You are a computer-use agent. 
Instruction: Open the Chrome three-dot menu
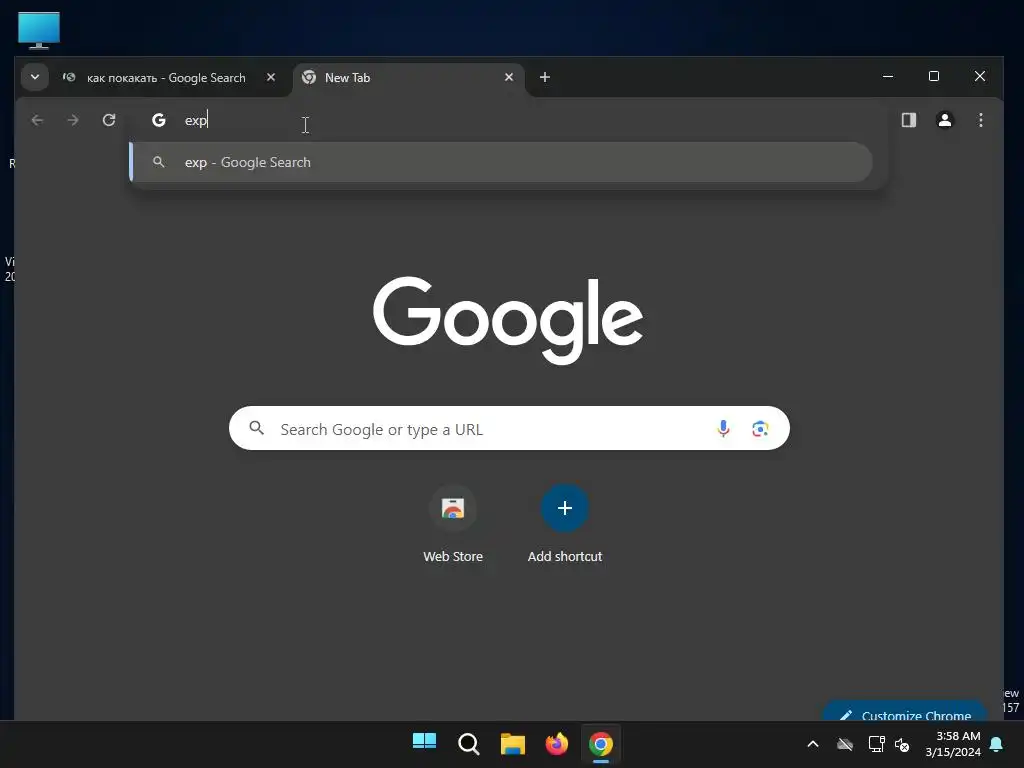click(x=980, y=120)
